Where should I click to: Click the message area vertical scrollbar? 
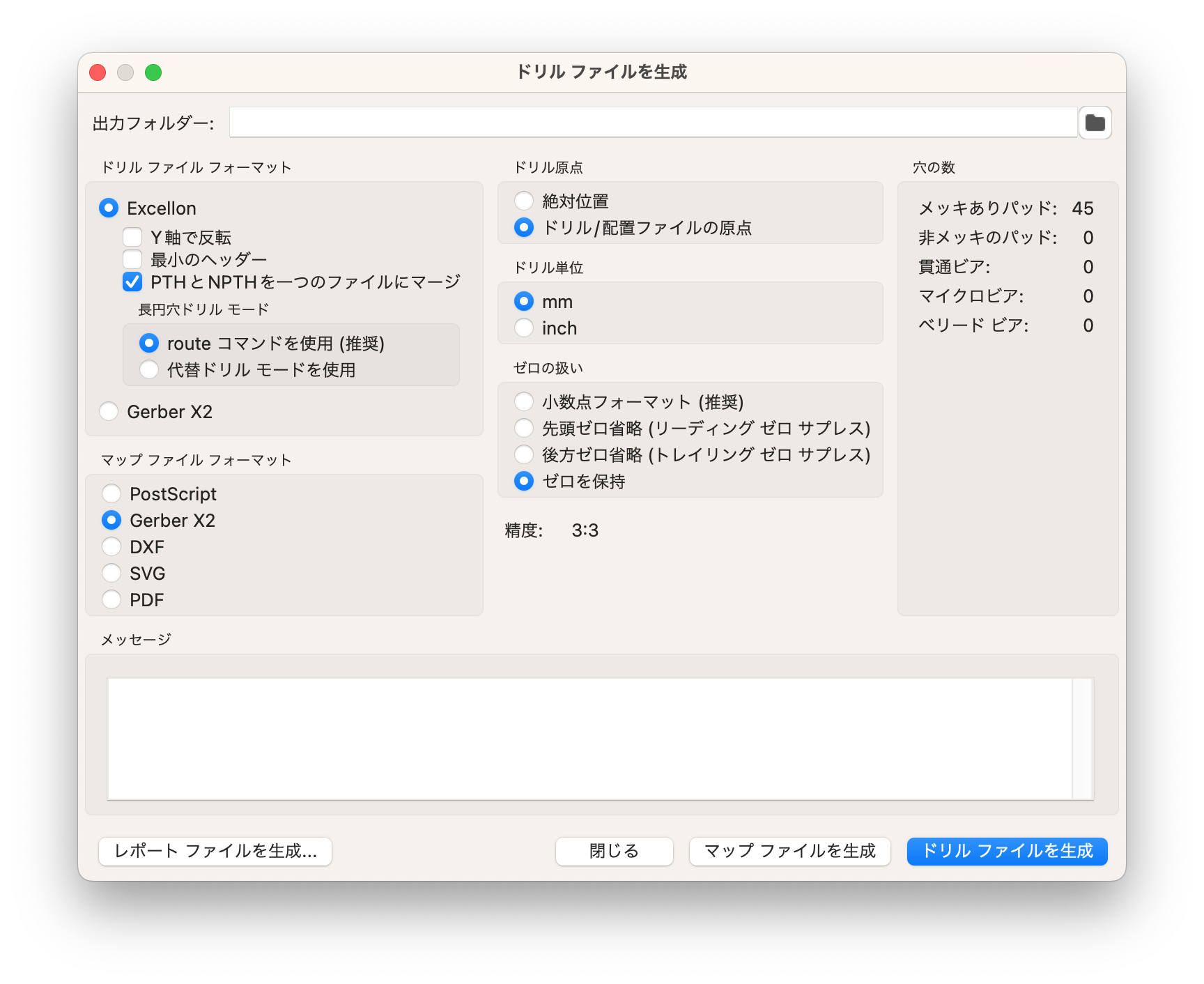click(1083, 739)
